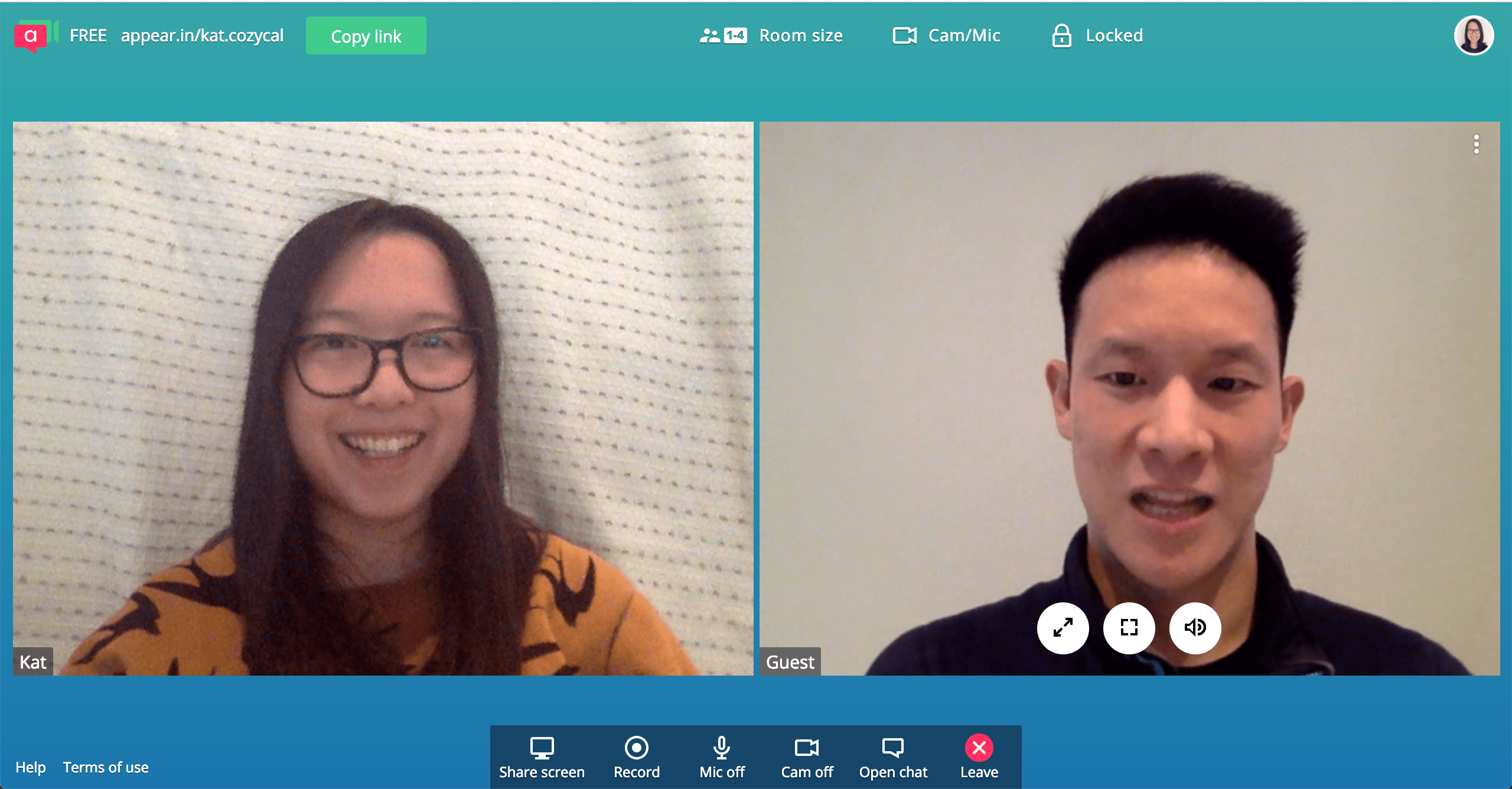Enter fullscreen for the Guest video
1512x789 pixels.
click(1129, 628)
